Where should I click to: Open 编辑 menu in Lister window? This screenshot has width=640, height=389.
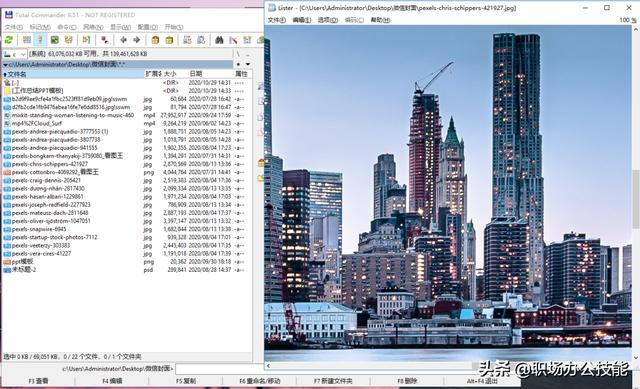[x=302, y=20]
